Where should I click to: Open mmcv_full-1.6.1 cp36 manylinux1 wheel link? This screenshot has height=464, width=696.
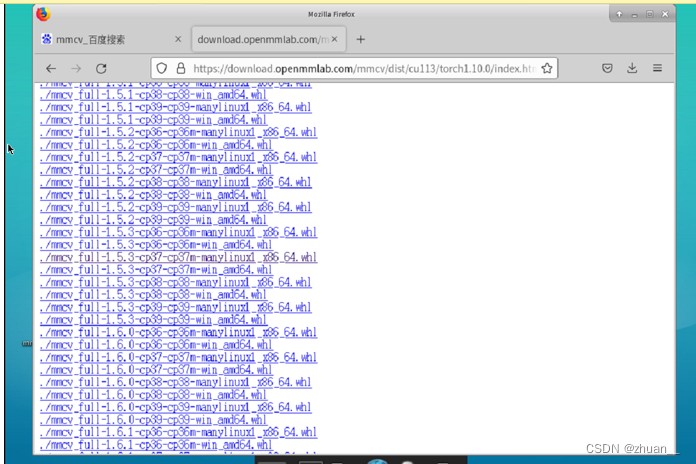(178, 432)
